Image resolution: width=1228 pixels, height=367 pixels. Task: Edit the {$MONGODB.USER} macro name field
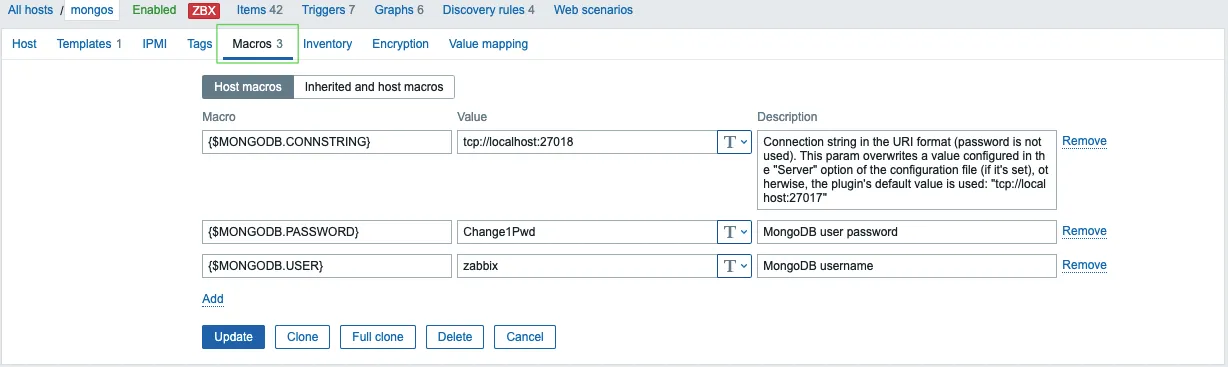coord(327,265)
